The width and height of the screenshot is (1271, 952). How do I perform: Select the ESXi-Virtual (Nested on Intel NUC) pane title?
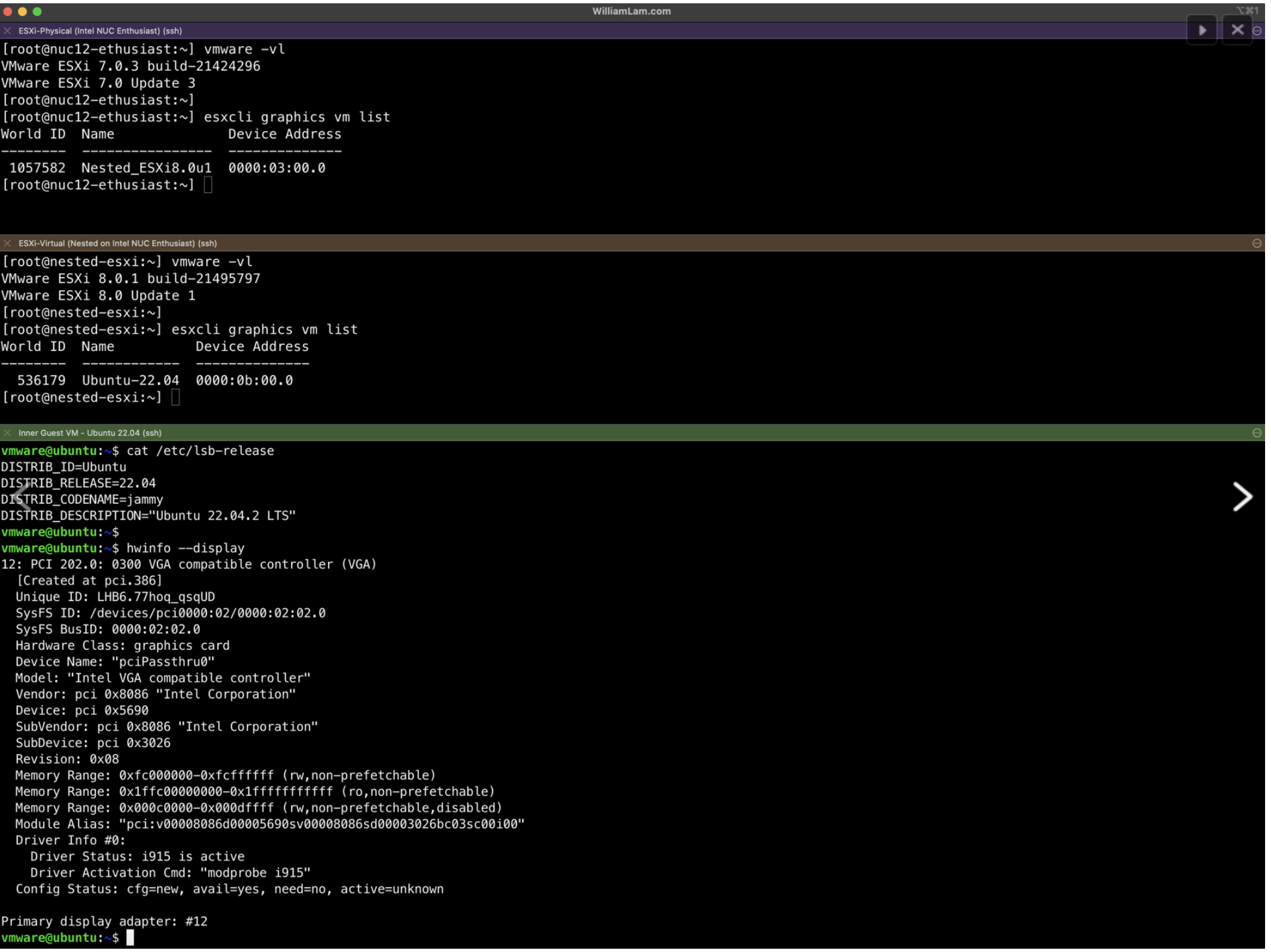118,244
